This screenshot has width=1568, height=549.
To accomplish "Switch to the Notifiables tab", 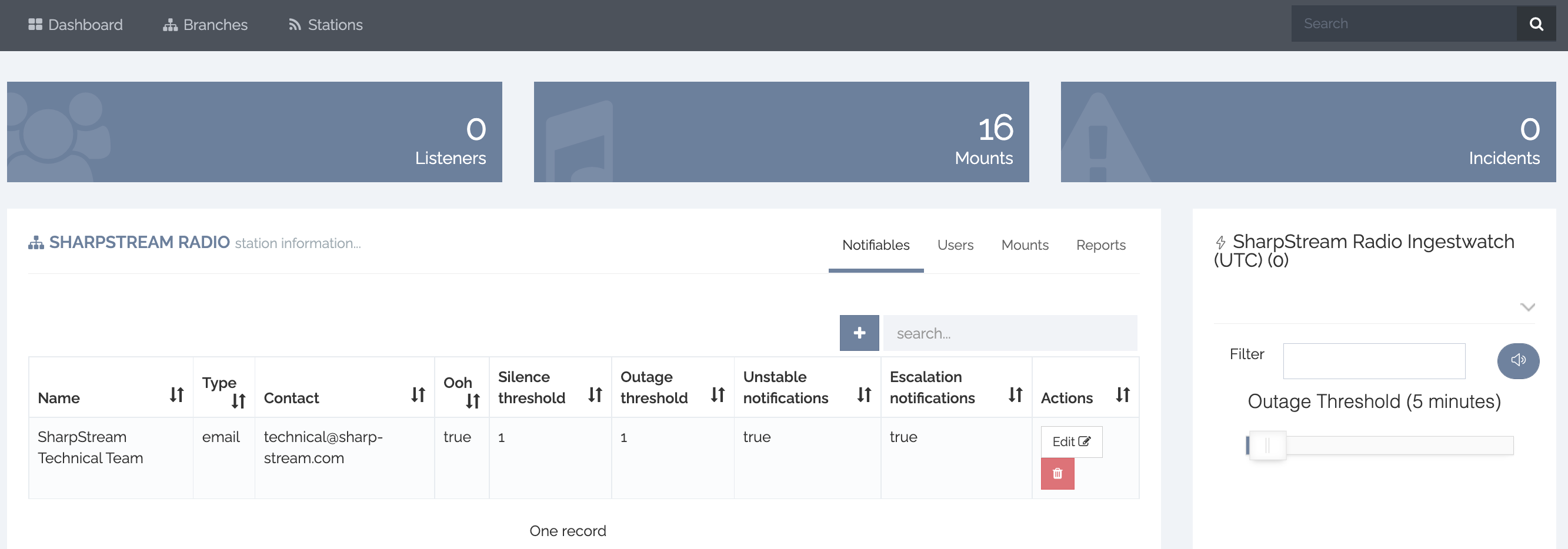I will pyautogui.click(x=876, y=245).
